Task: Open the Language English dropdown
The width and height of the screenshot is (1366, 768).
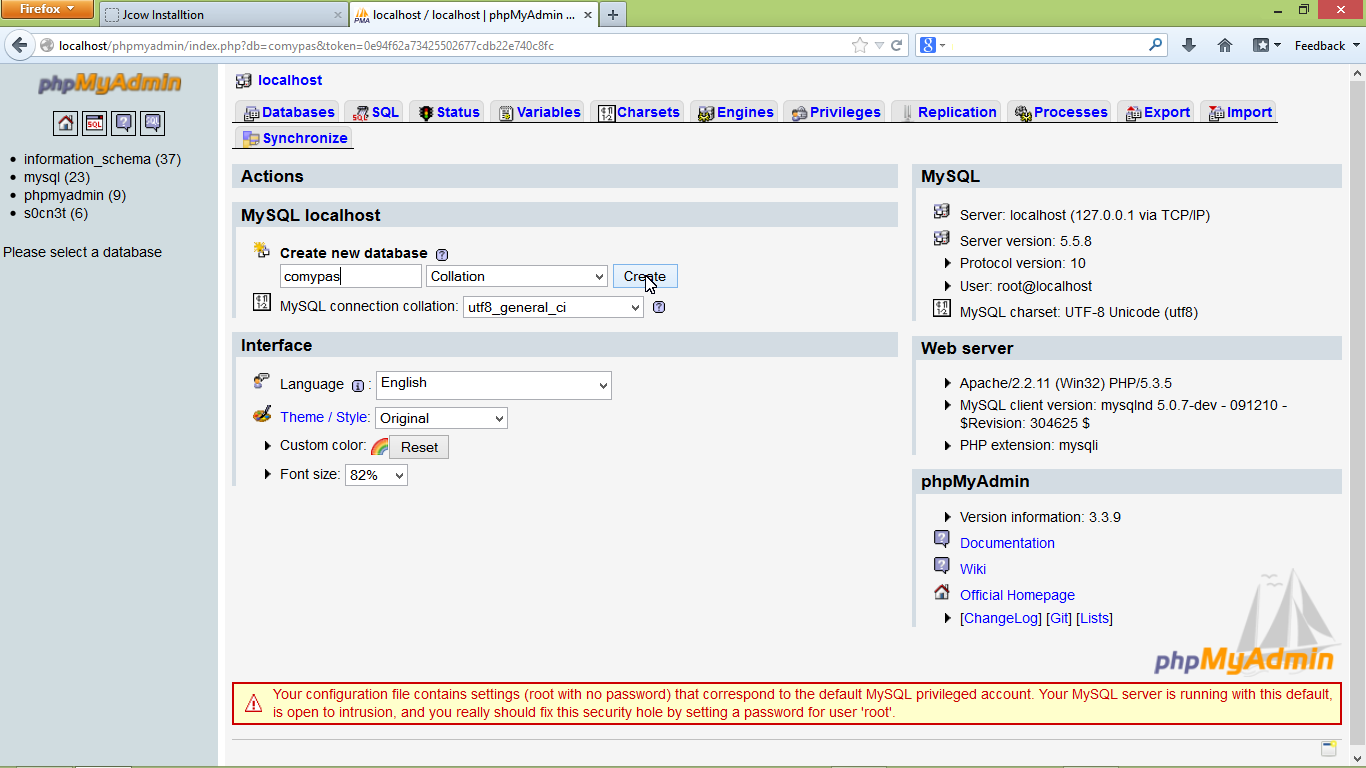Action: [494, 385]
